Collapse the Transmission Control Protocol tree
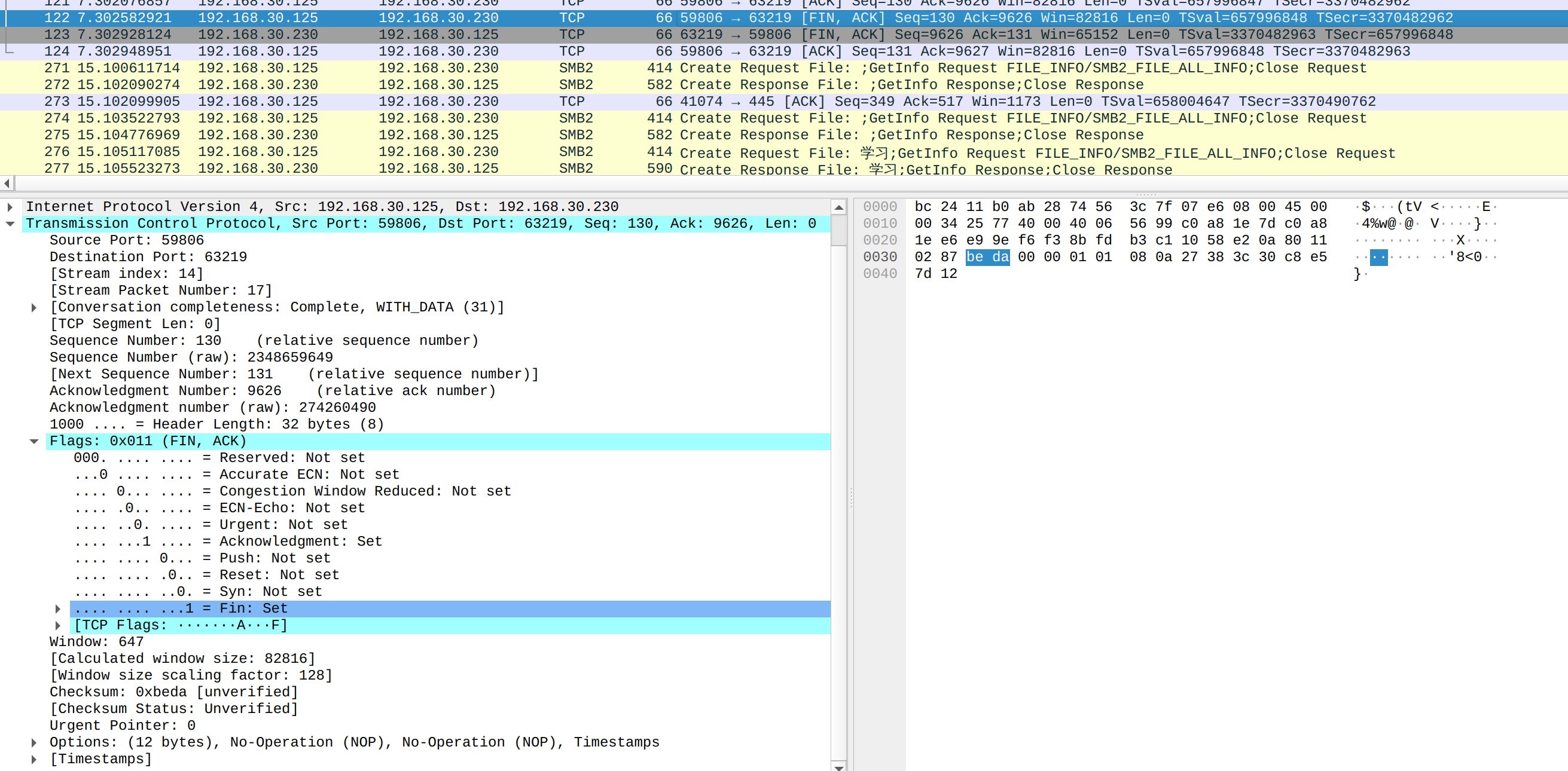Screen dimensions: 1568x771 pyautogui.click(x=10, y=224)
